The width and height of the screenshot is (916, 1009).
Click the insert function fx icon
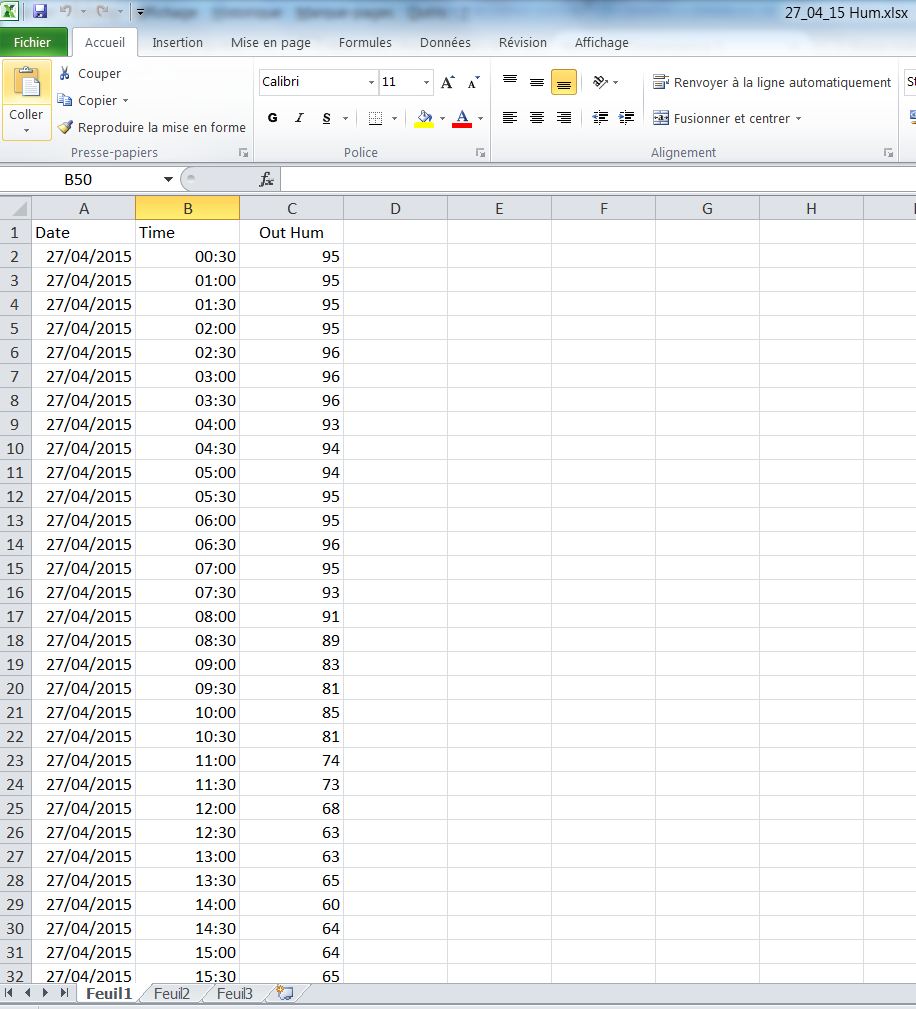tap(266, 179)
